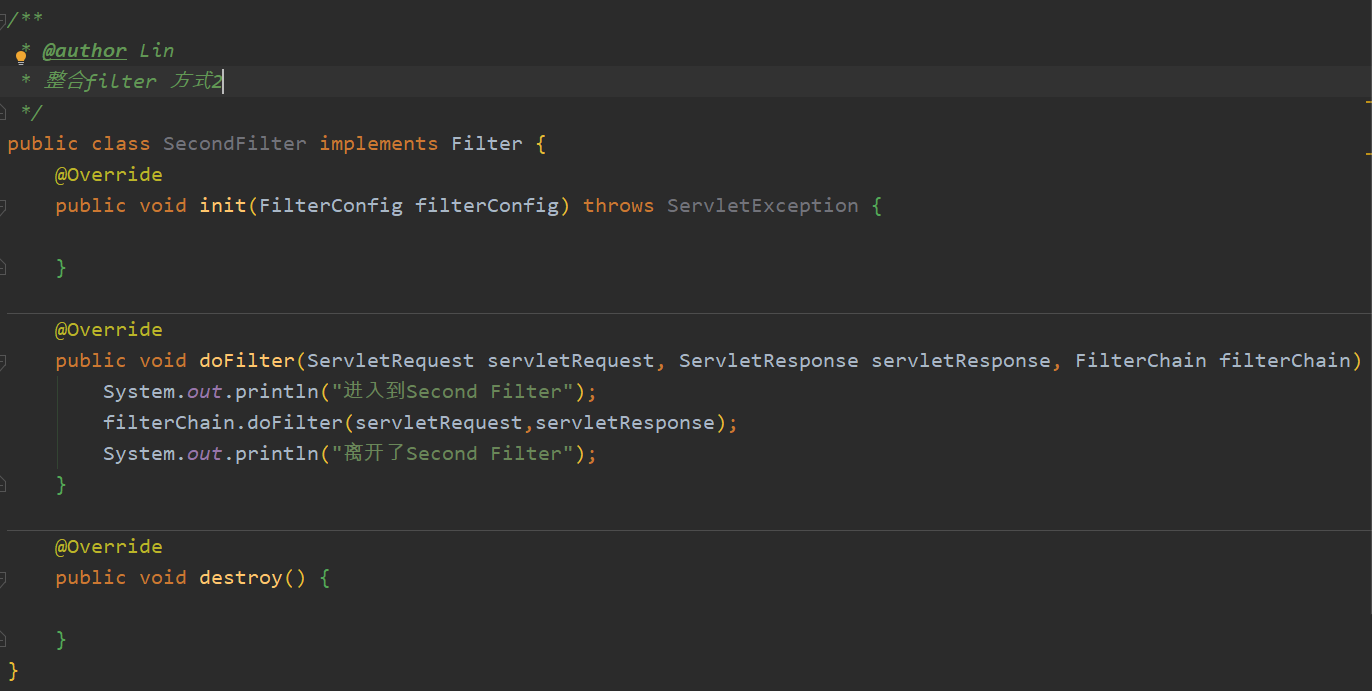
Task: Click the ServletRequest parameter type
Action: coord(391,361)
